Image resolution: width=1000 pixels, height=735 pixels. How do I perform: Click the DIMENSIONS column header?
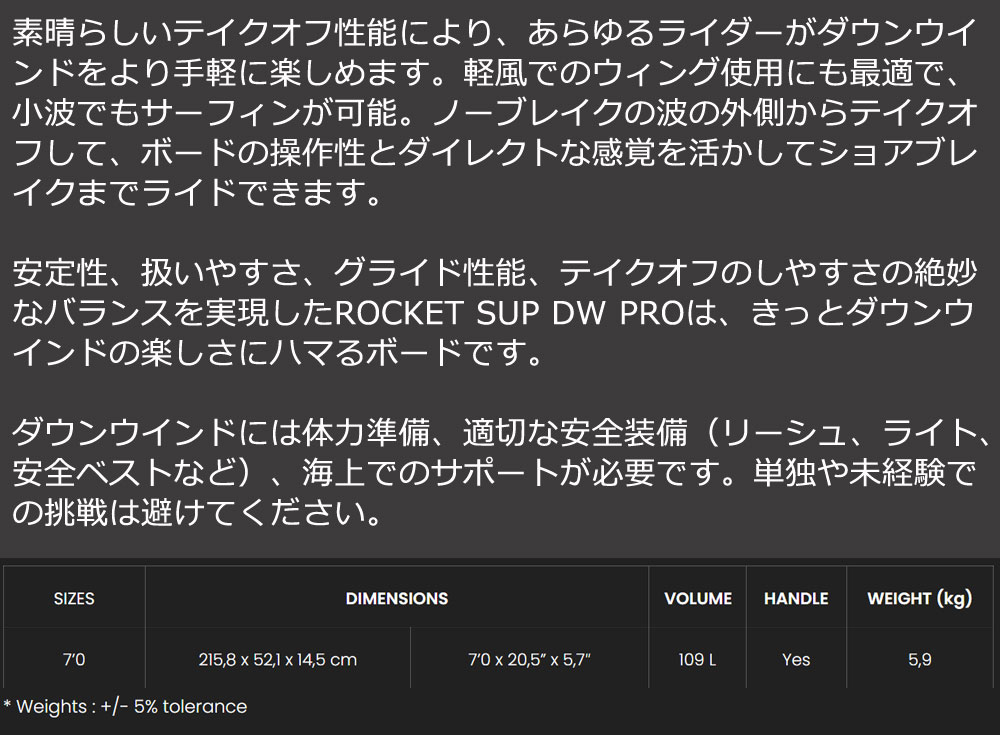(396, 598)
